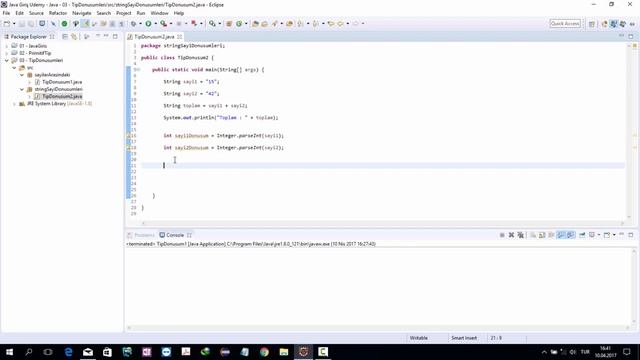Image resolution: width=640 pixels, height=360 pixels.
Task: Open the Source menu
Action: pyautogui.click(x=36, y=13)
